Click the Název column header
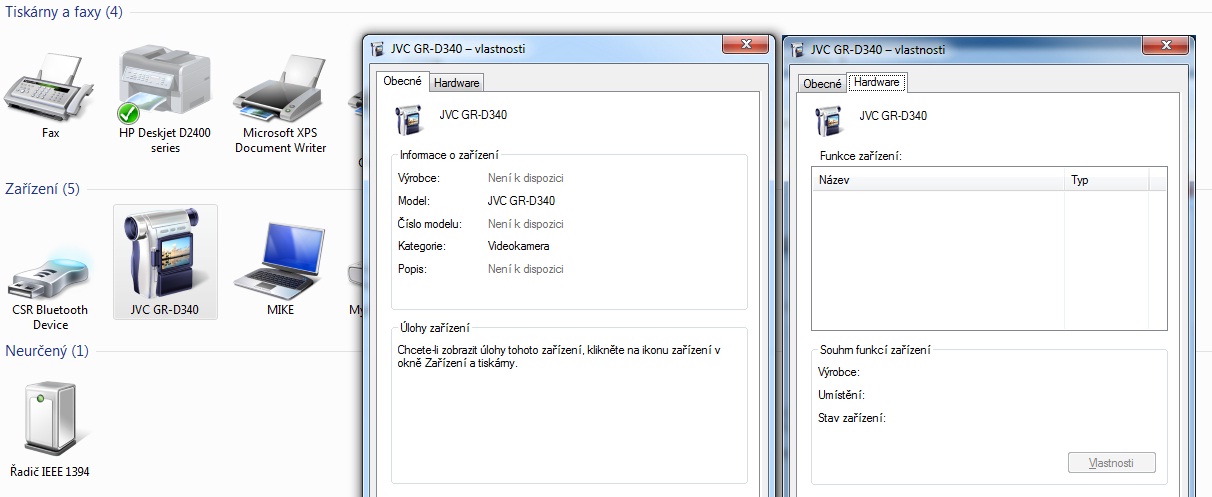The height and width of the screenshot is (497, 1212). pos(938,180)
